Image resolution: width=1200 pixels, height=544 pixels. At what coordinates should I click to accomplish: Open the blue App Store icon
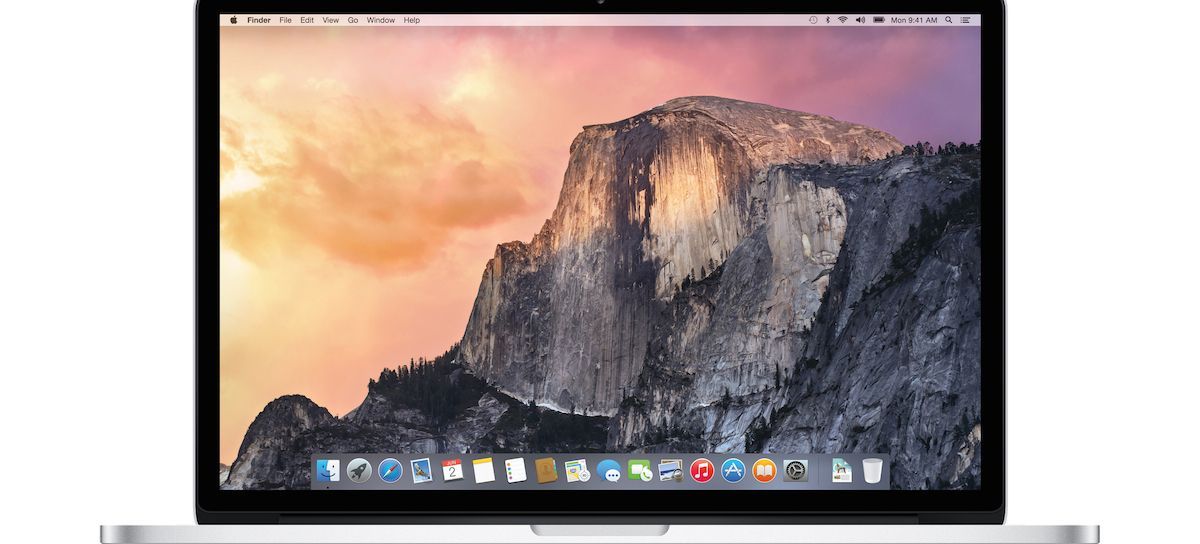(733, 470)
